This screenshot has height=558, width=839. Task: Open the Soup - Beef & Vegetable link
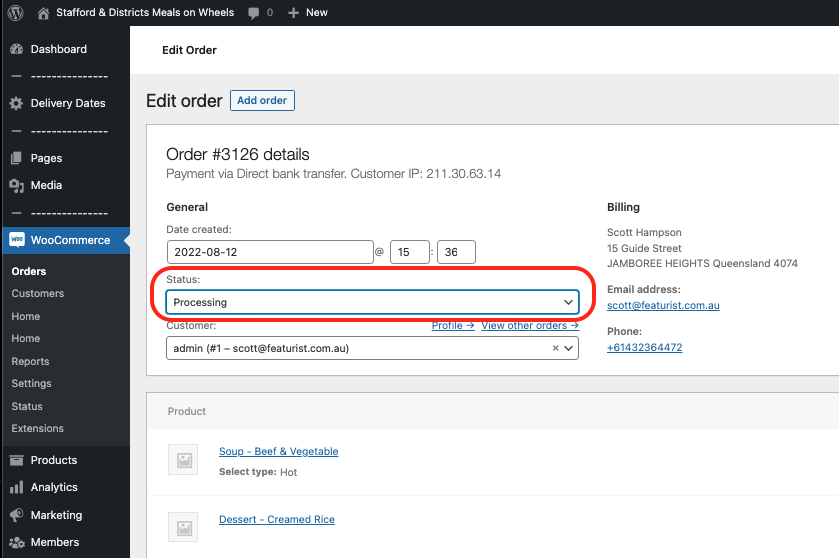[278, 452]
